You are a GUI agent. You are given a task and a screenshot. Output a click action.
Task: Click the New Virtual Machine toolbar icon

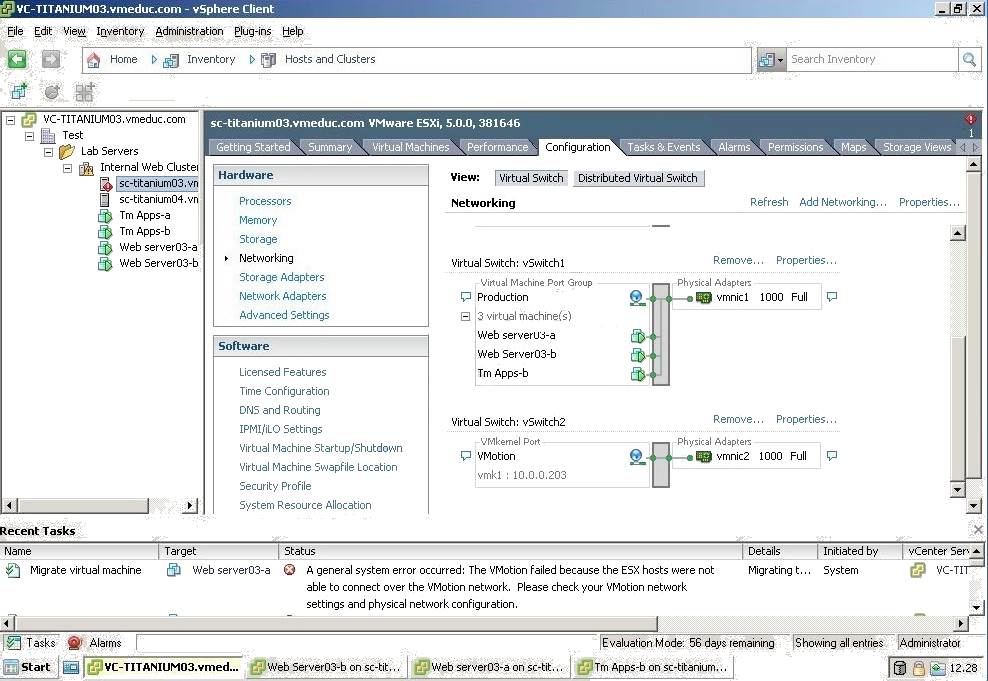click(20, 92)
